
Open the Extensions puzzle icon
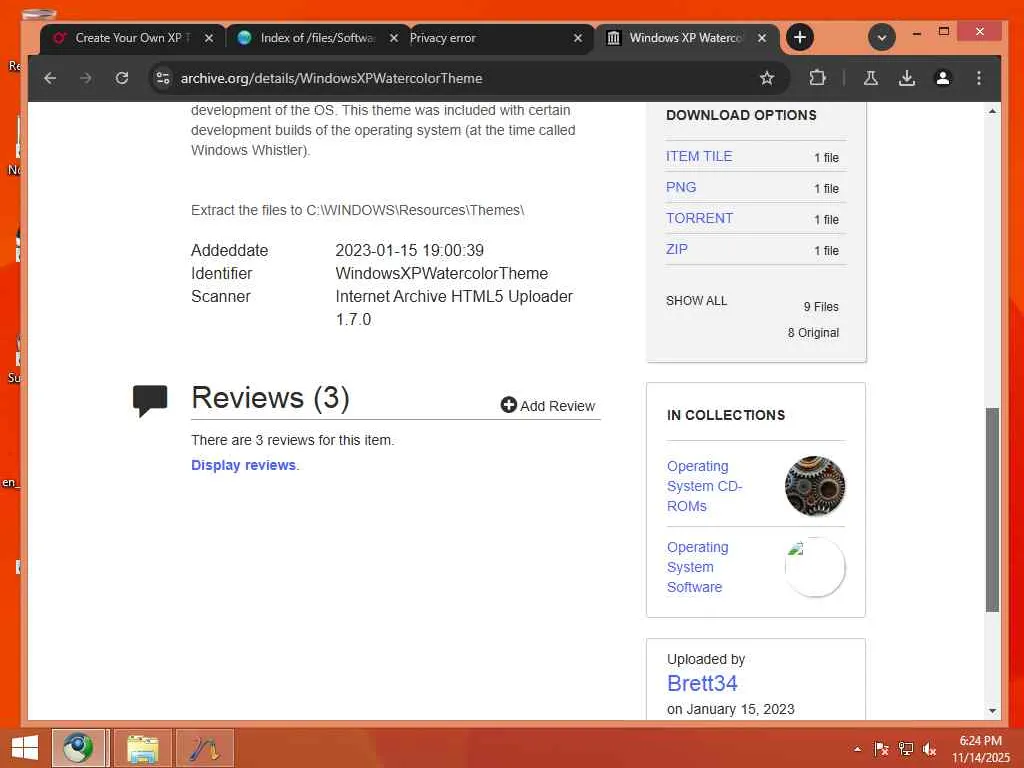coord(817,78)
